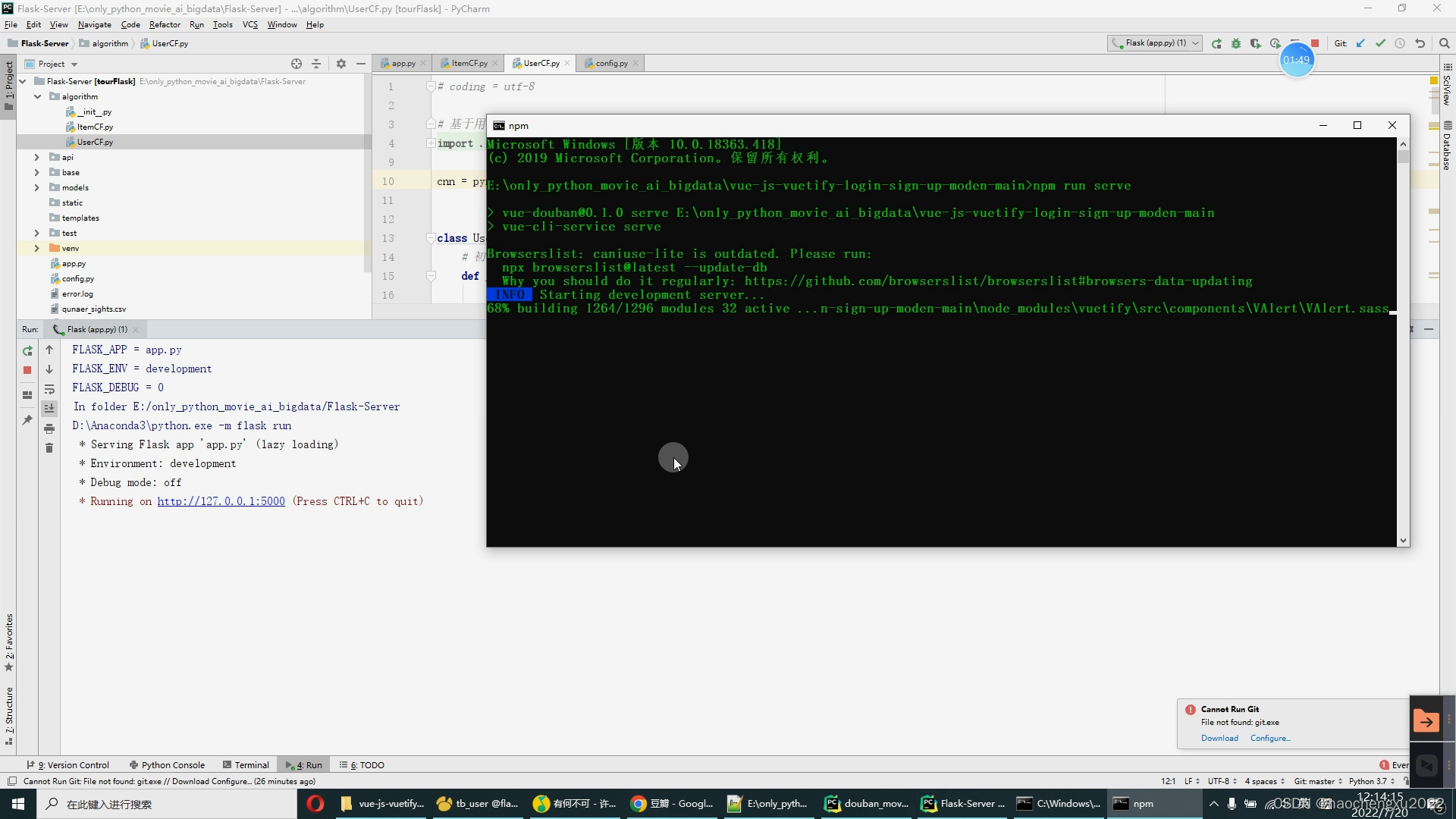Image resolution: width=1456 pixels, height=819 pixels.
Task: Click Search Everywhere magnifier icon
Action: point(1445,43)
